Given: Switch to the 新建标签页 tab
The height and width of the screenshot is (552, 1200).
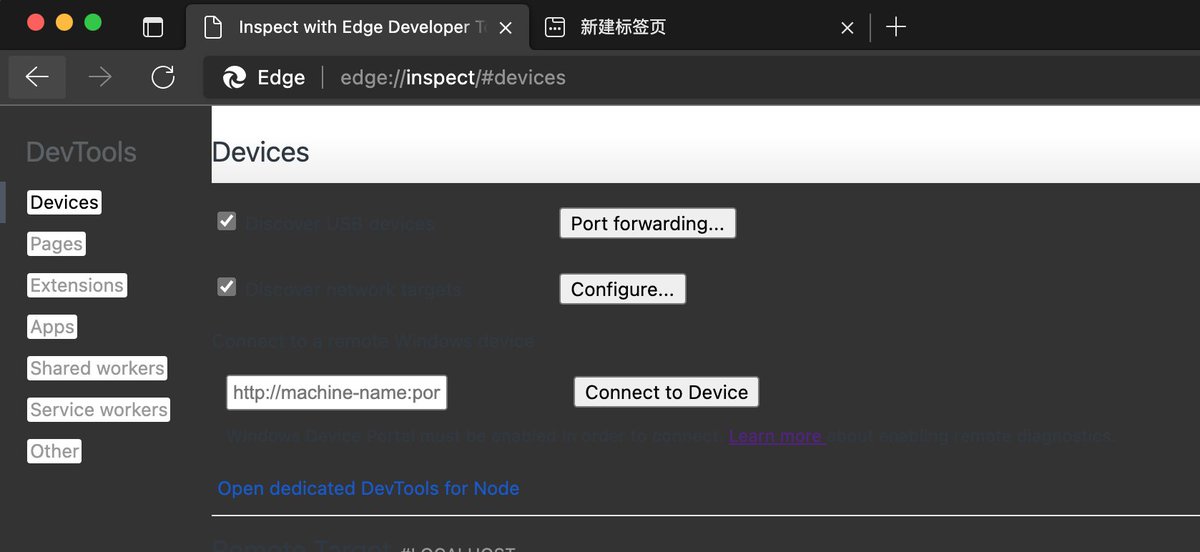Looking at the screenshot, I should [698, 27].
